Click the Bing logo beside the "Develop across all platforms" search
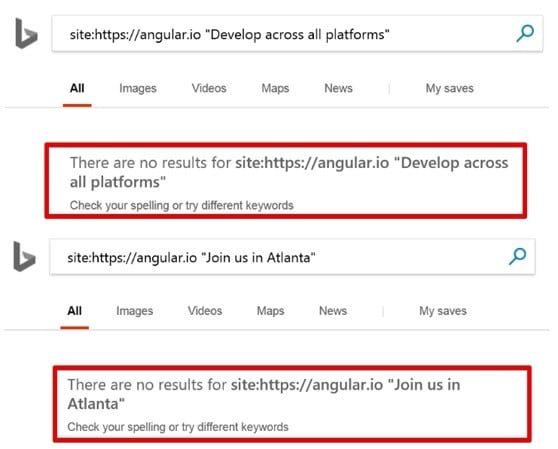This screenshot has height=449, width=558. pos(26,34)
